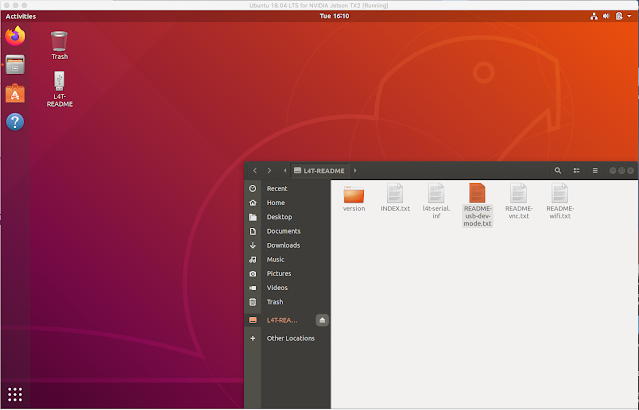Screen dimensions: 639x410
Task: Open the Activities overview
Action: [x=21, y=16]
